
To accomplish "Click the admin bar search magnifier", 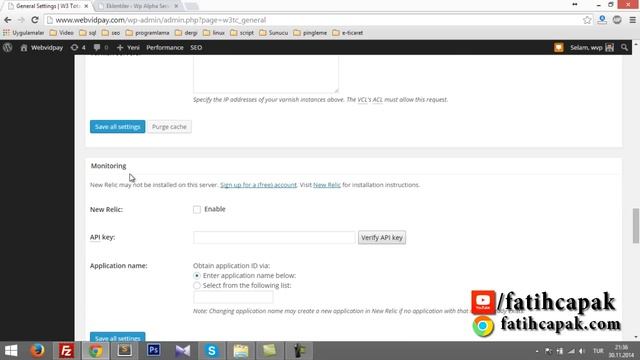I will coord(624,47).
